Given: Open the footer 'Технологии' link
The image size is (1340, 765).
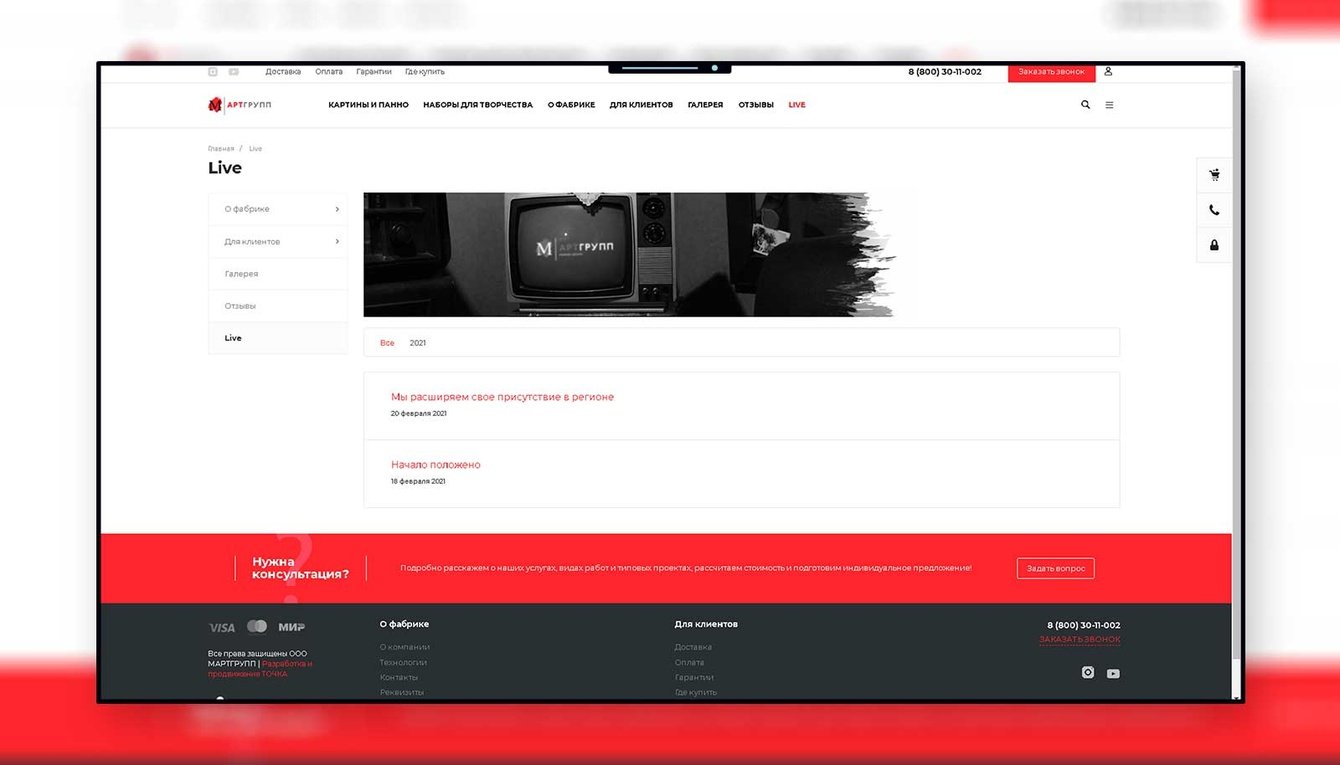Looking at the screenshot, I should click(x=404, y=662).
